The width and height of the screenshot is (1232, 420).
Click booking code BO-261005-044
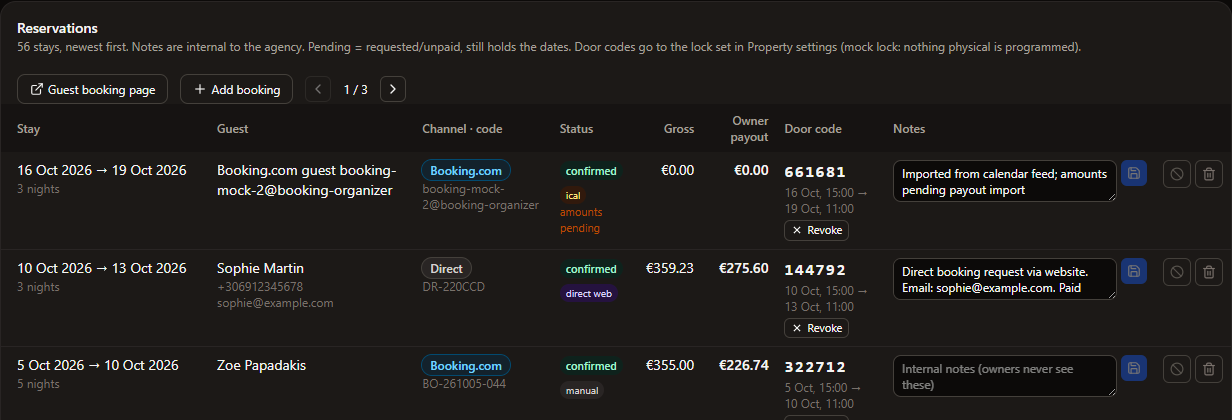pos(464,384)
